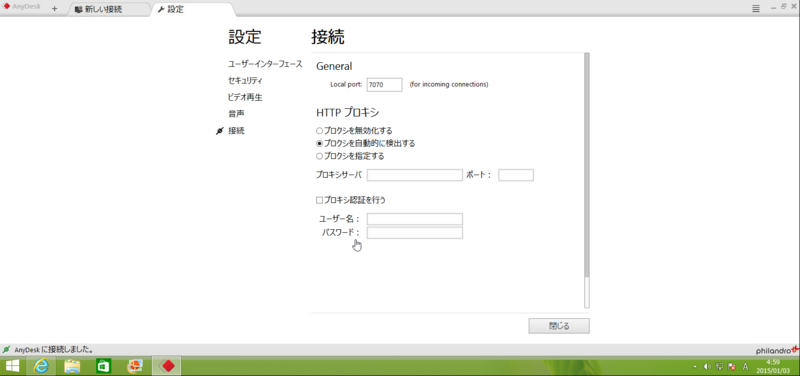
Task: Open the paint-like app taskbar icon
Action: coord(135,366)
